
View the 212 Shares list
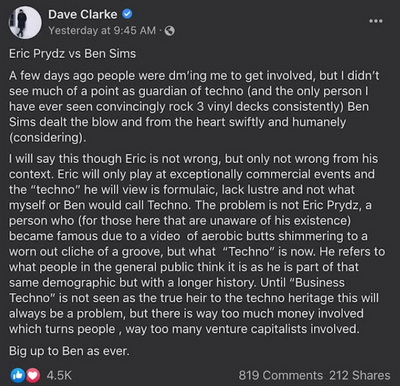coord(360,375)
